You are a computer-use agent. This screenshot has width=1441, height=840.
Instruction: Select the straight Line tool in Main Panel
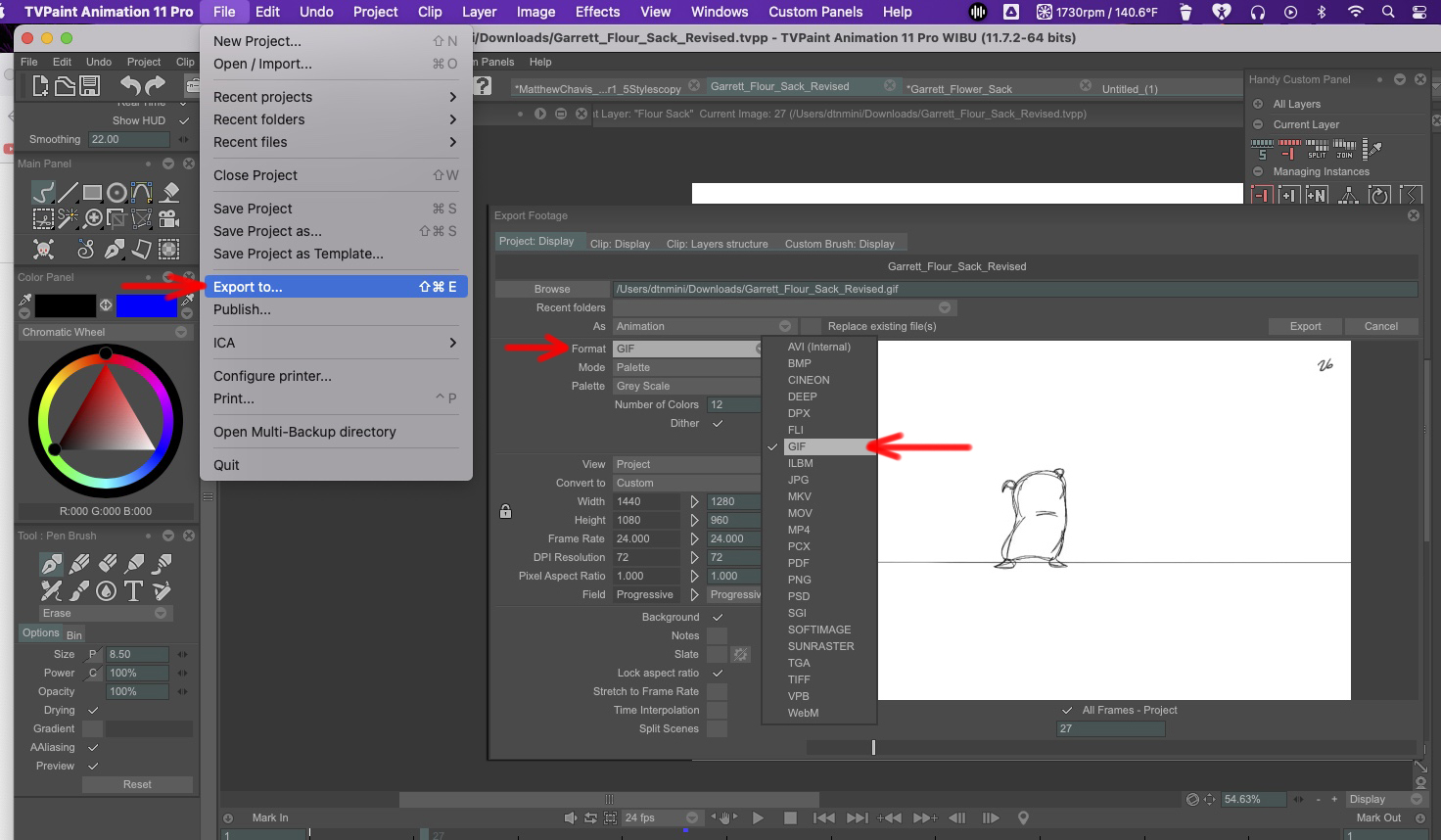pyautogui.click(x=68, y=192)
